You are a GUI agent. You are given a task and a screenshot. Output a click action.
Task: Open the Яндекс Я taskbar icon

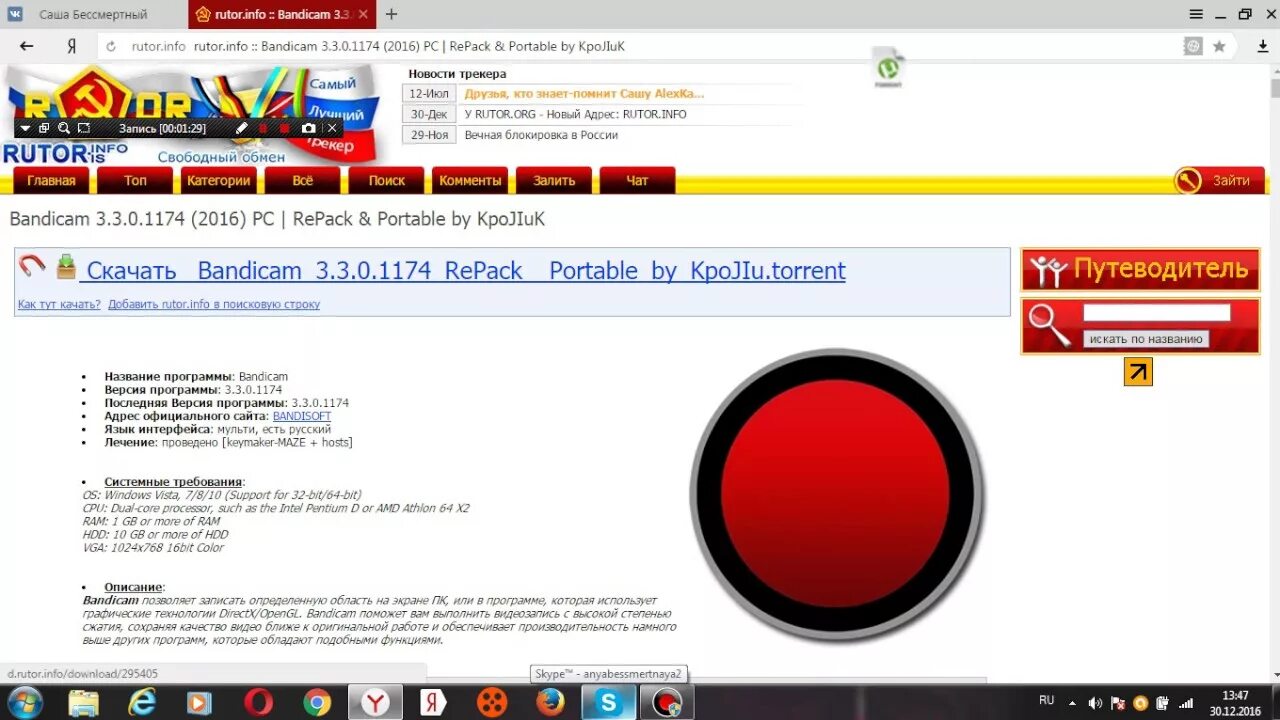pyautogui.click(x=433, y=703)
